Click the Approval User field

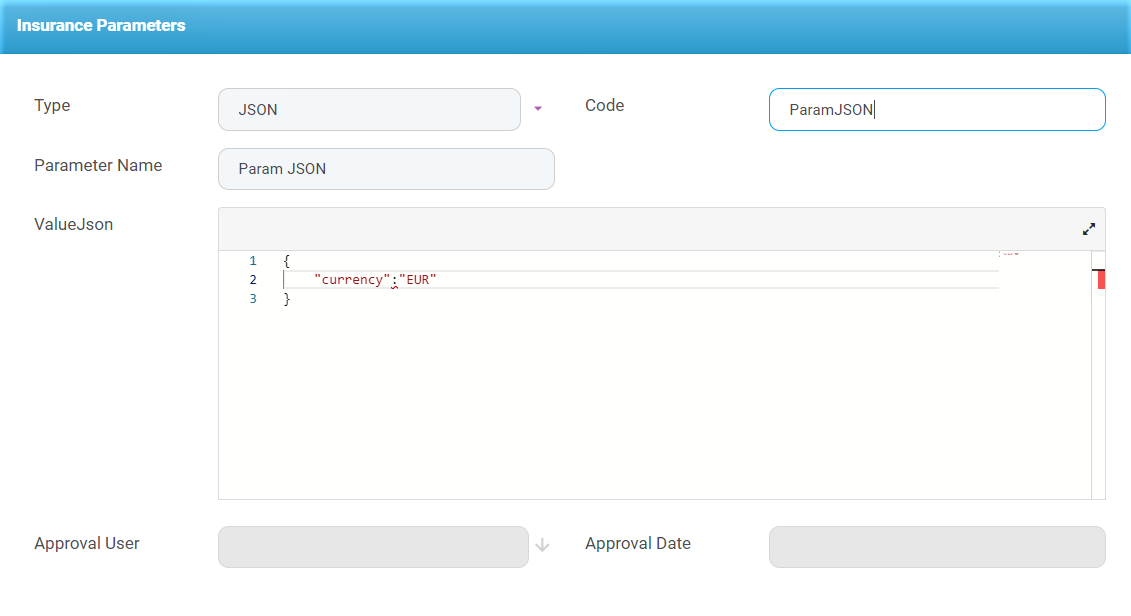point(372,547)
